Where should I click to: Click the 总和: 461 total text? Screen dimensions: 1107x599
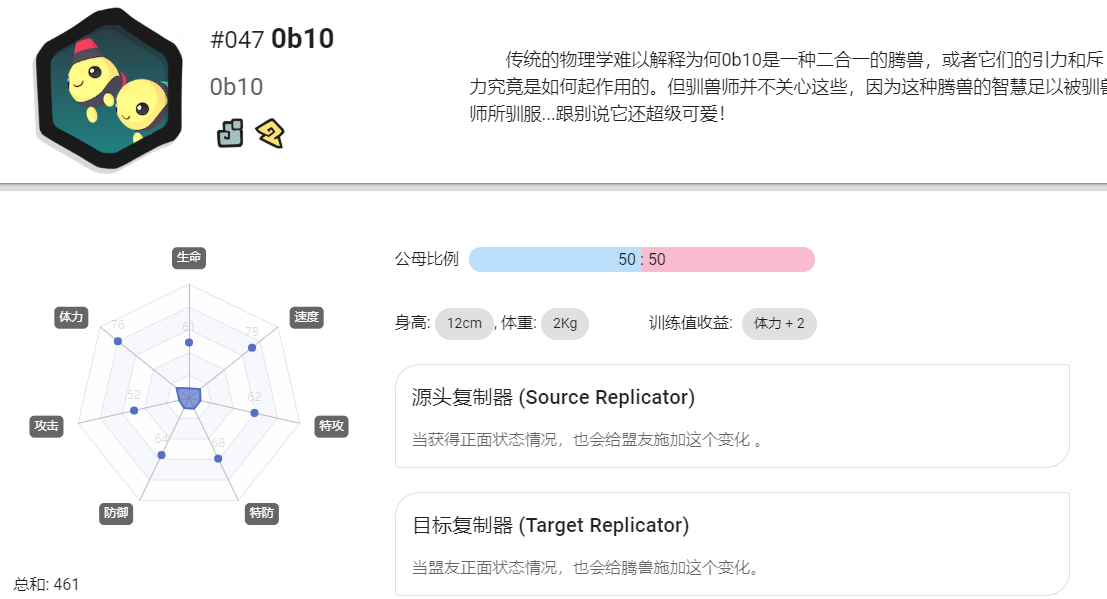(x=47, y=584)
